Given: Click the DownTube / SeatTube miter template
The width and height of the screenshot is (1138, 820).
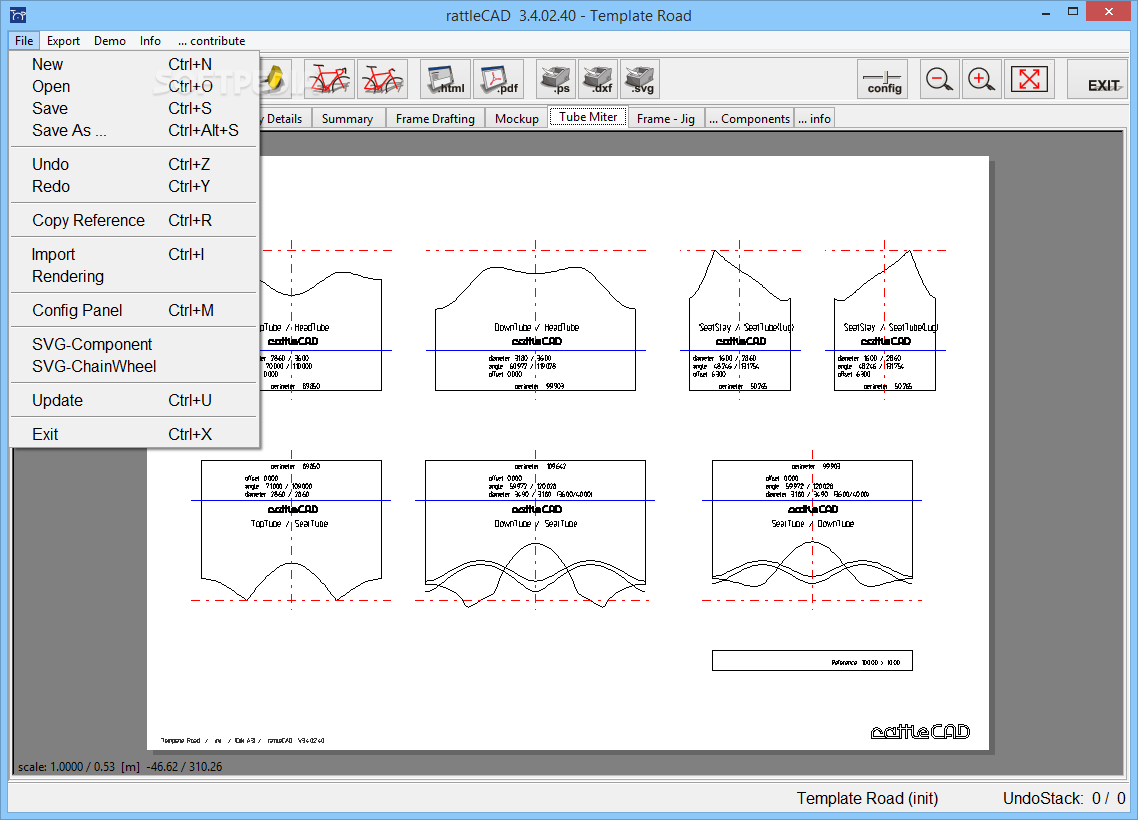Looking at the screenshot, I should (536, 533).
